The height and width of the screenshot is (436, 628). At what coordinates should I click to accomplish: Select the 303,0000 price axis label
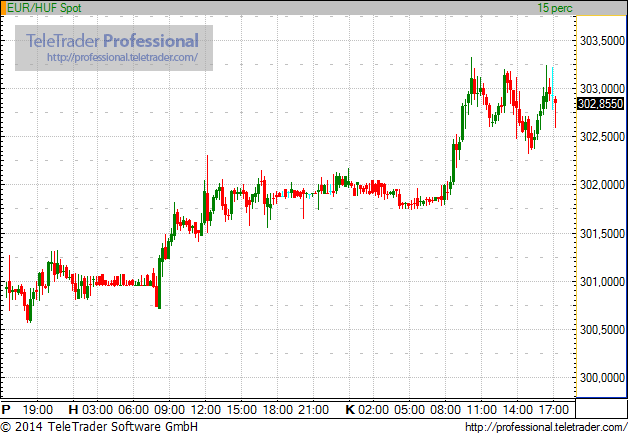click(602, 88)
